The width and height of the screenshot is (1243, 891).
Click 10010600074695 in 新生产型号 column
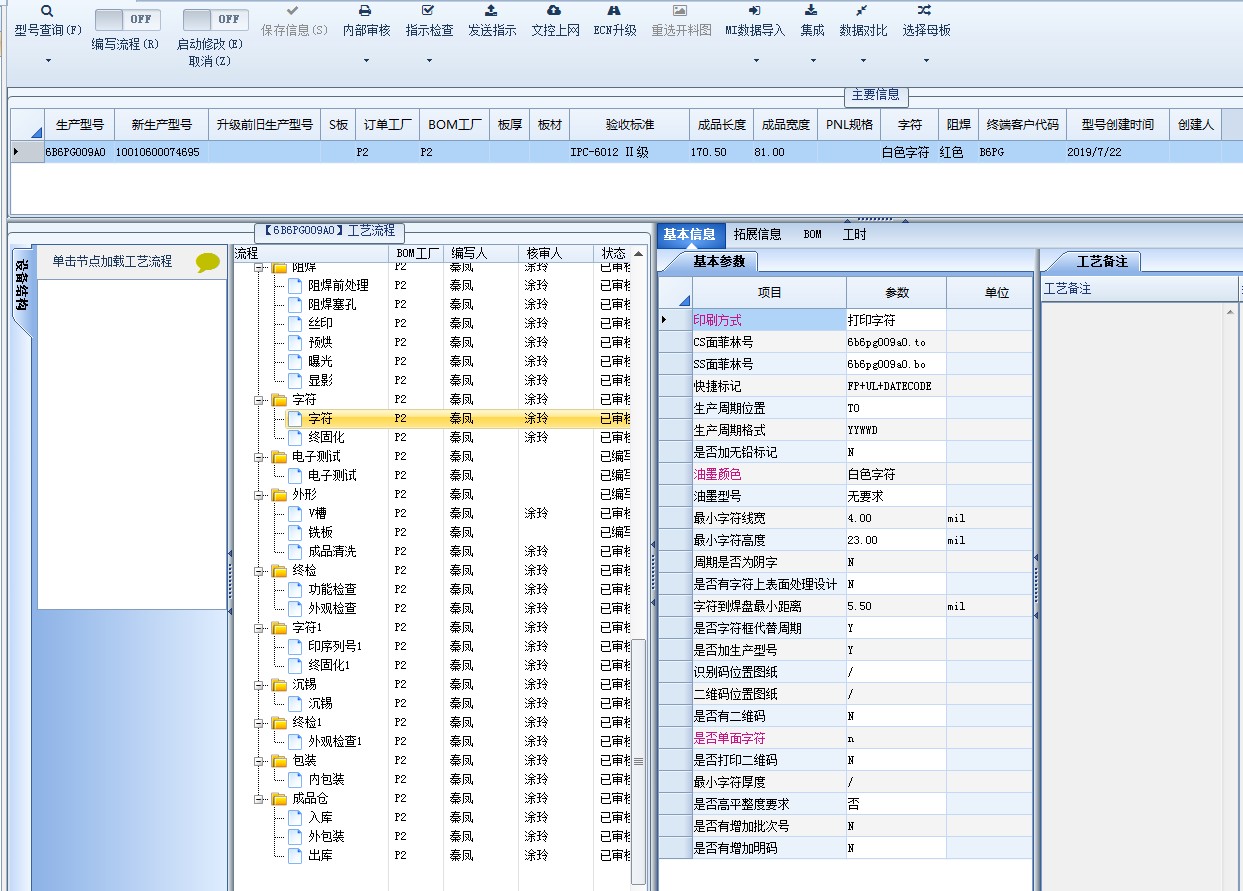163,152
